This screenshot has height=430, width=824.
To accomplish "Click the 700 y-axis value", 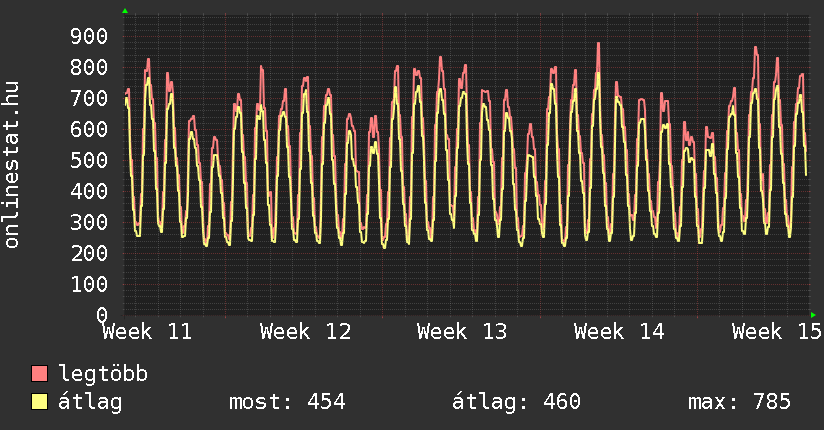I will 90,99.
